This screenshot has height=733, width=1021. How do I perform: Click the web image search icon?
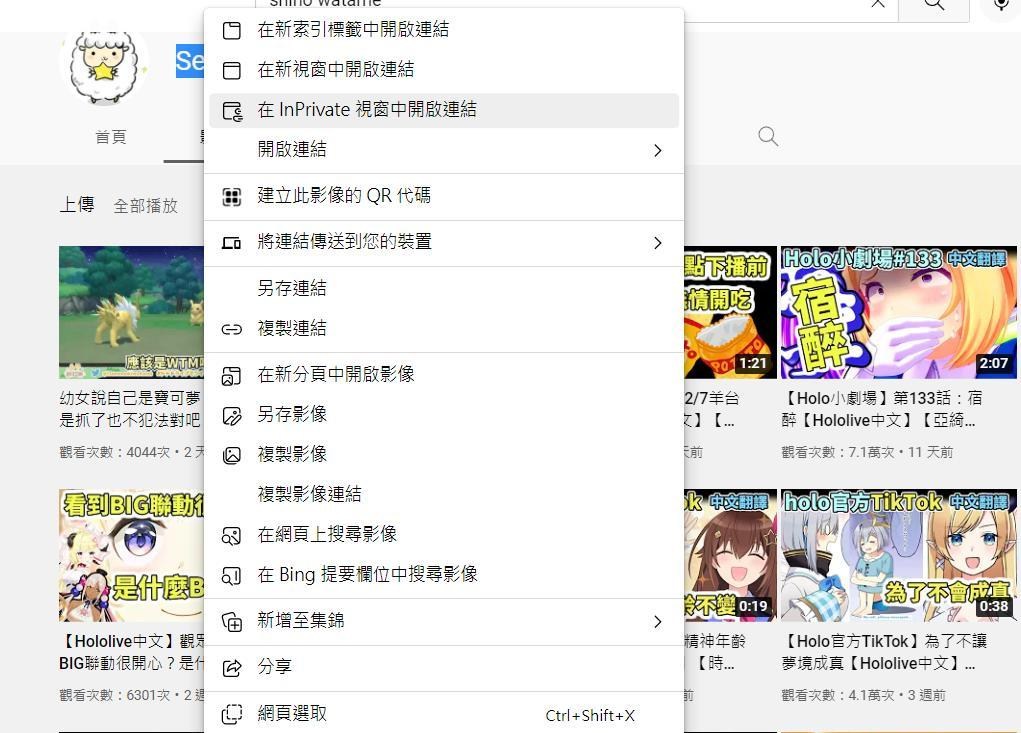click(x=232, y=536)
